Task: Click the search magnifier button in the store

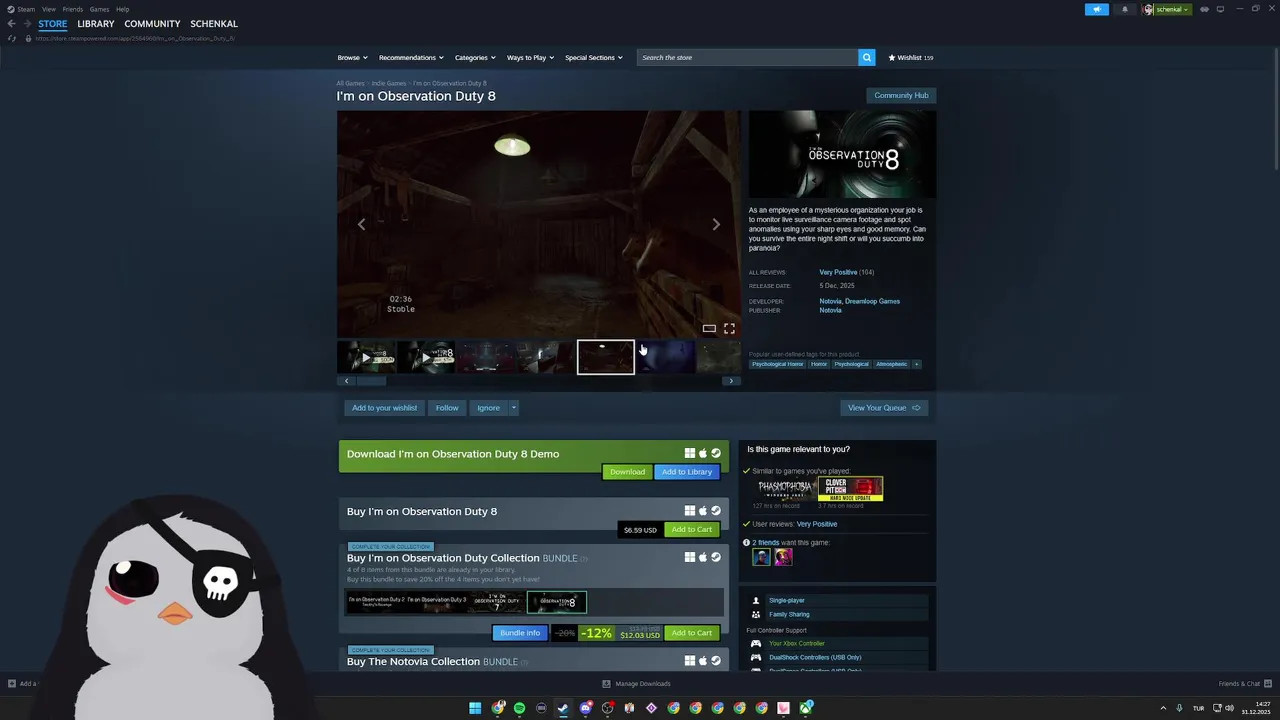Action: (867, 57)
